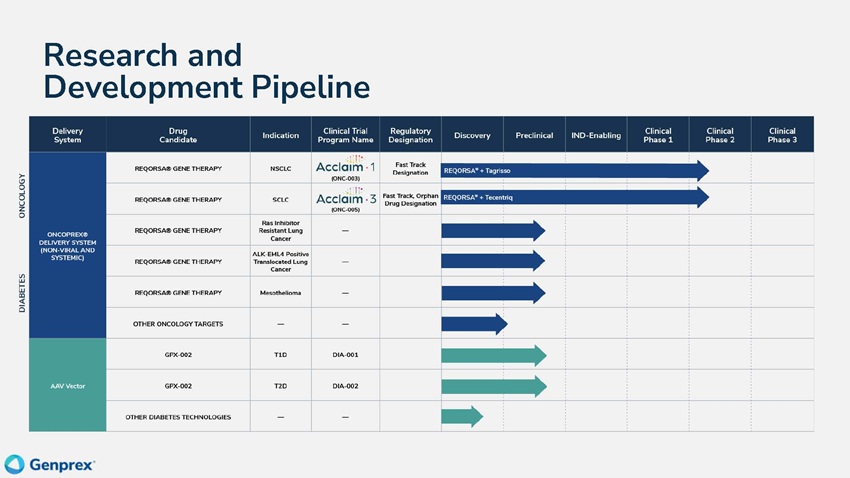Click the IND-Enabling column header
This screenshot has height=478, width=850.
click(596, 135)
